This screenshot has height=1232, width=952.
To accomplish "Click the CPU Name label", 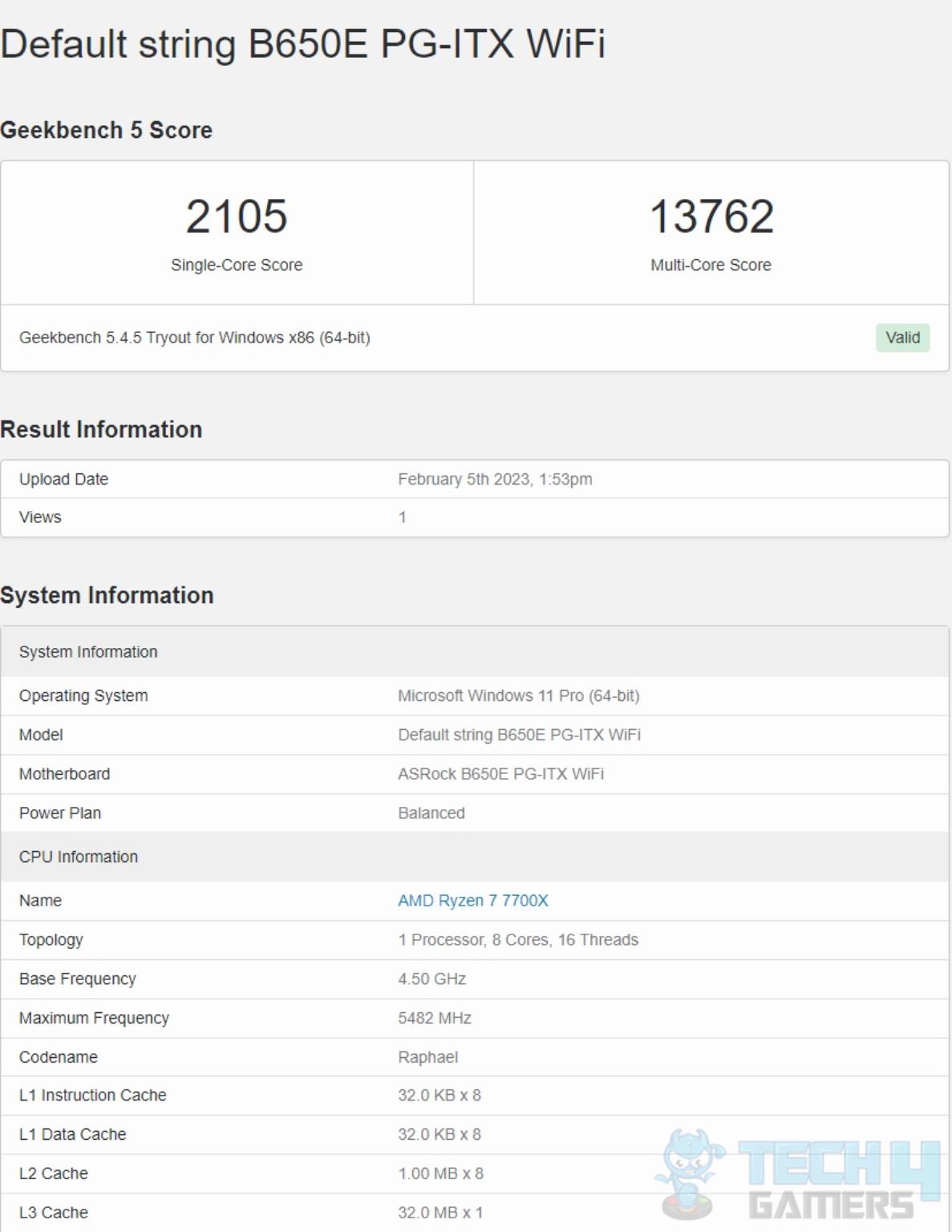I will pos(40,901).
